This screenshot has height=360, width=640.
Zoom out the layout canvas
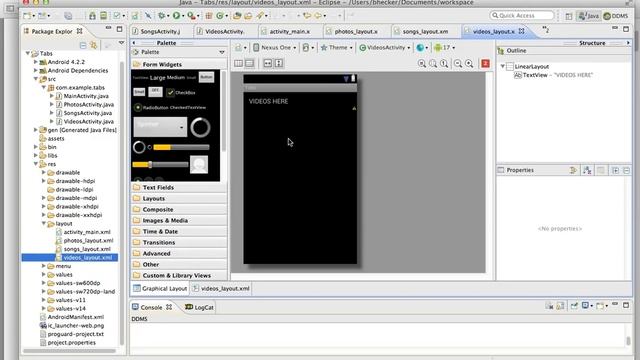pyautogui.click(x=458, y=64)
